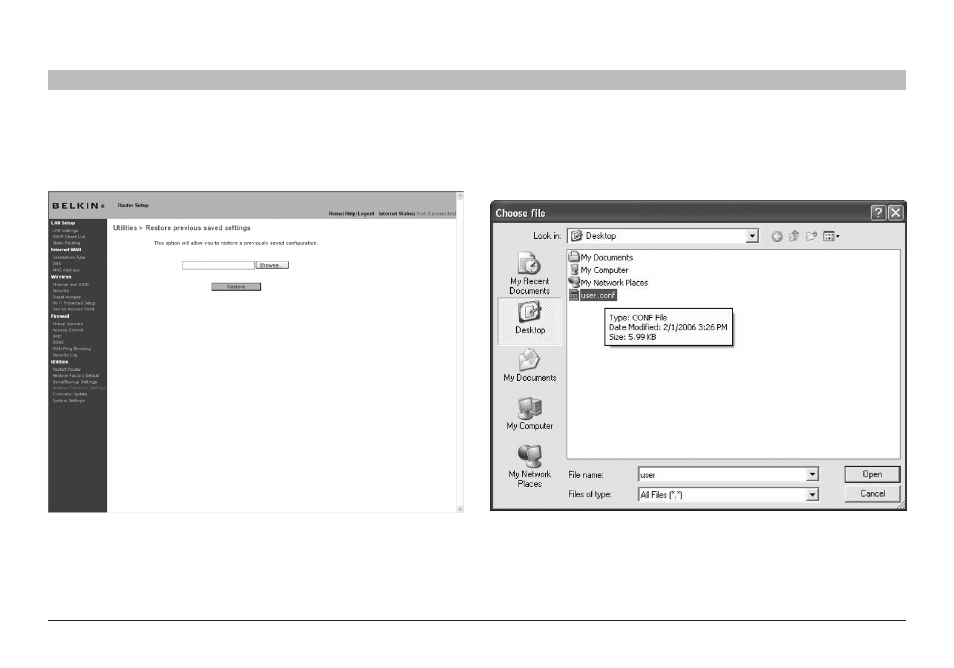This screenshot has height=668, width=954.
Task: Open DNS under Internet WAN
Action: pyautogui.click(x=57, y=263)
